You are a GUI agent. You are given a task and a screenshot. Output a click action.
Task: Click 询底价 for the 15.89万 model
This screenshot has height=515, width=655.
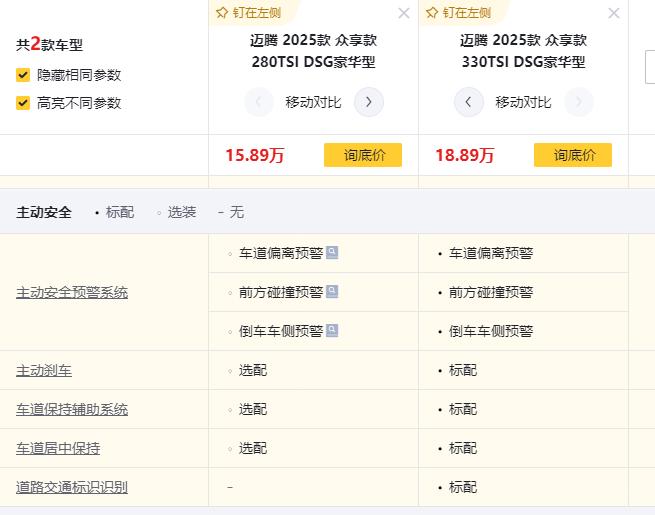tap(363, 155)
